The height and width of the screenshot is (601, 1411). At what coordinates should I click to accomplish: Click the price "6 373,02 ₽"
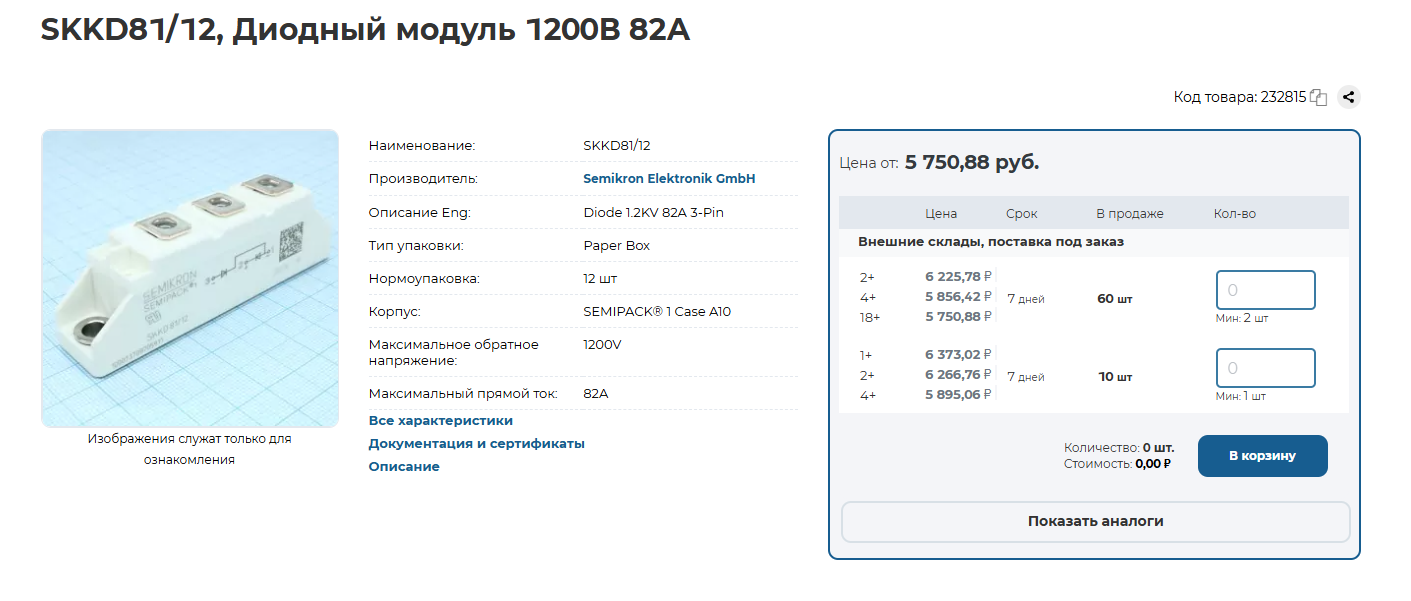point(958,355)
